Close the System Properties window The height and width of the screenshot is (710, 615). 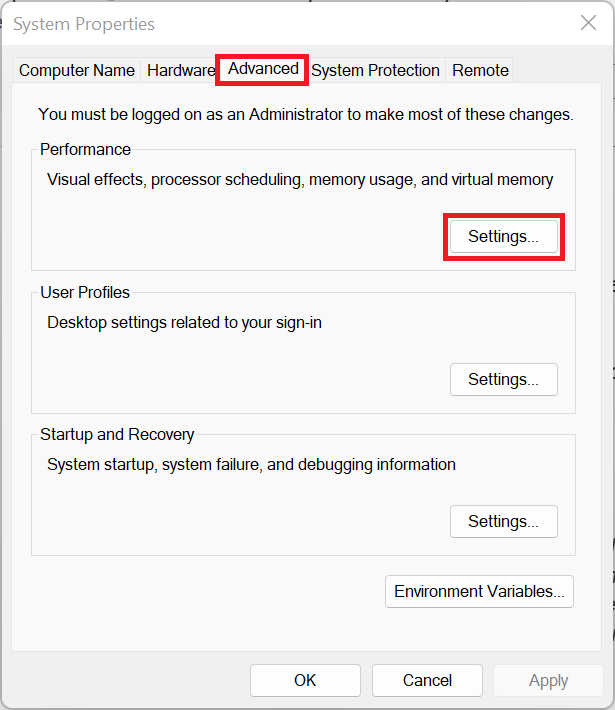(588, 23)
